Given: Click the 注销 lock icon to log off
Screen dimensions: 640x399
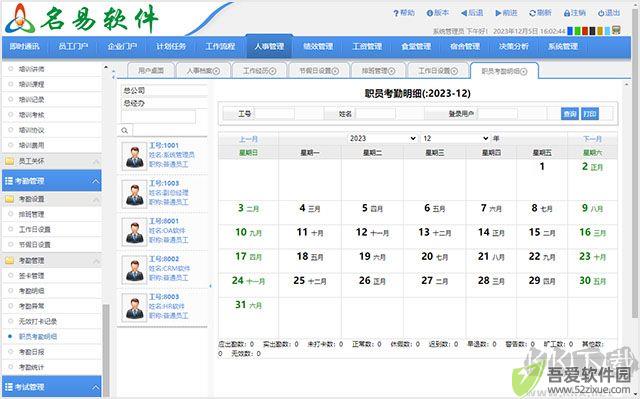Looking at the screenshot, I should coord(567,13).
